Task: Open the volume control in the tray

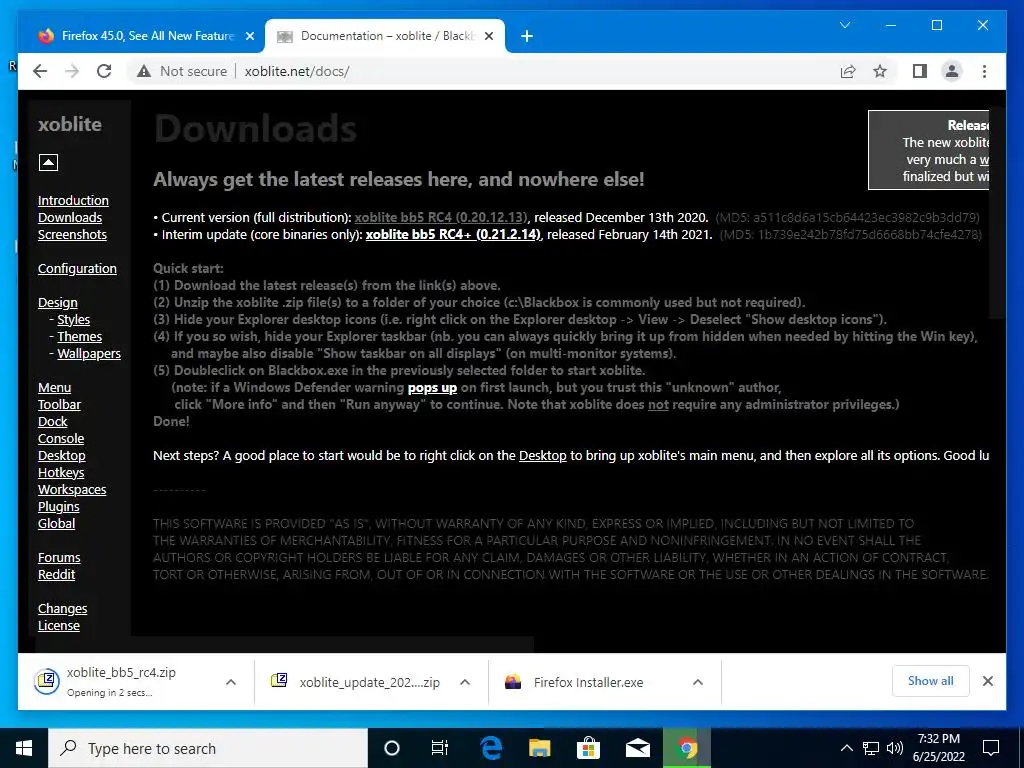Action: tap(895, 748)
